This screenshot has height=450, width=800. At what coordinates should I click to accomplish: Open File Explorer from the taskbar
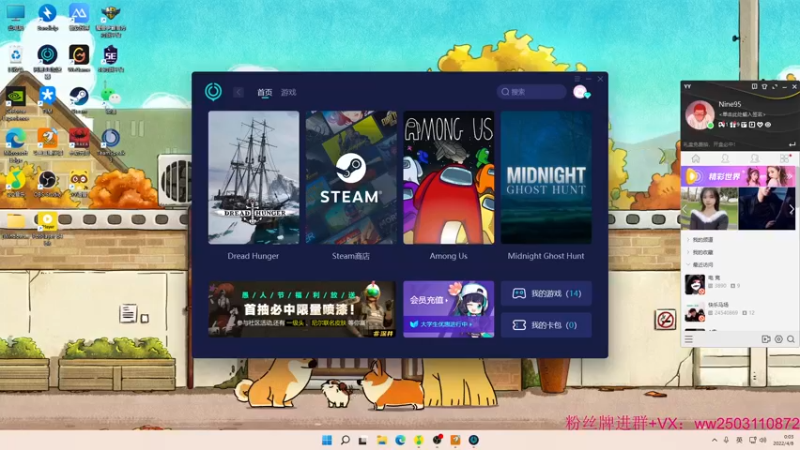(x=382, y=440)
